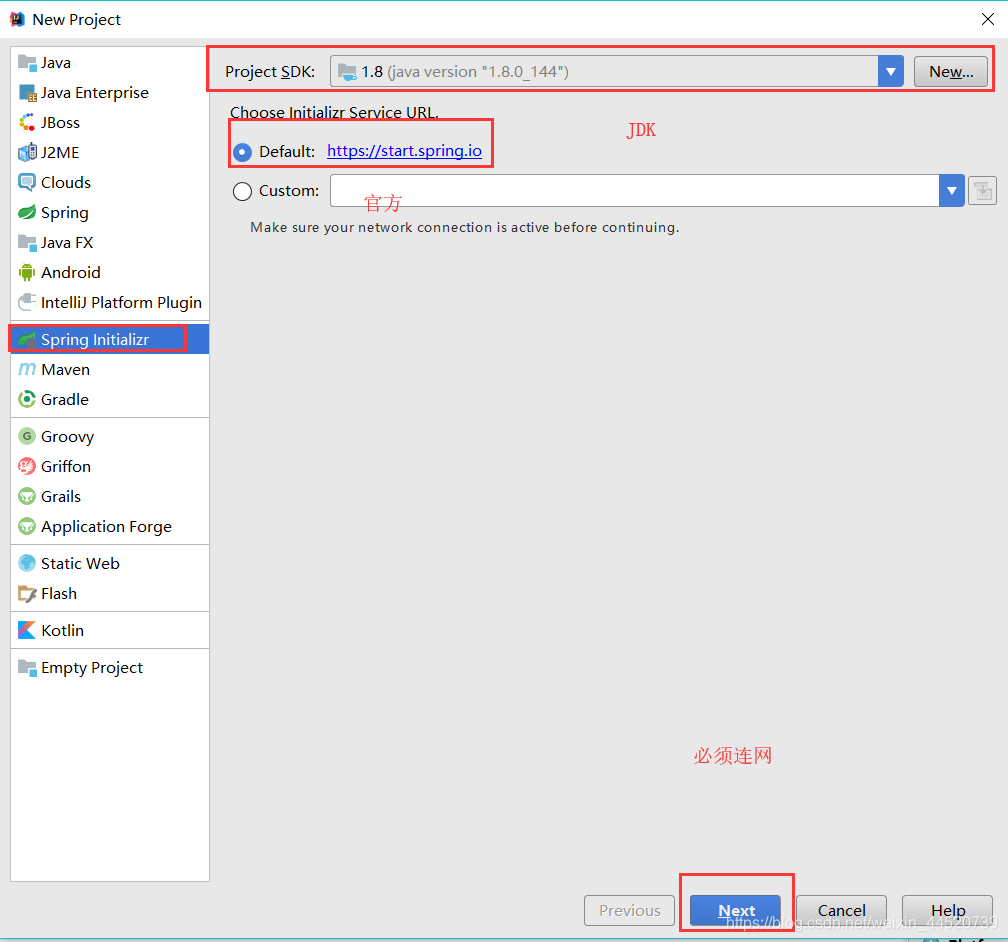Select the JBoss label

(60, 123)
